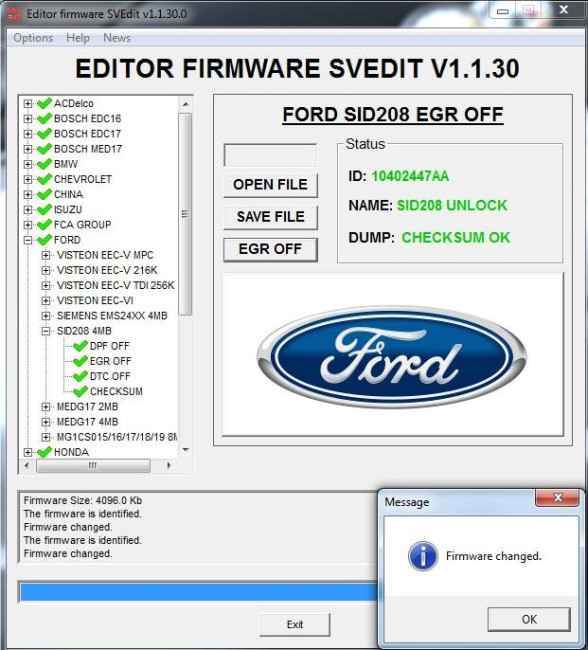Click the empty field above OPEN FILE
The image size is (588, 650).
click(270, 155)
